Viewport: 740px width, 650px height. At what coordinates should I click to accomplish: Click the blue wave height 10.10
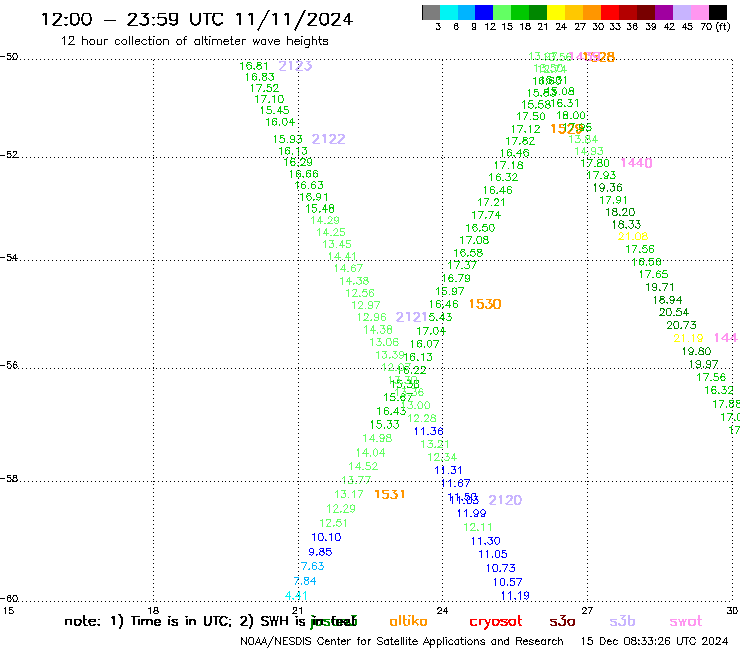326,537
